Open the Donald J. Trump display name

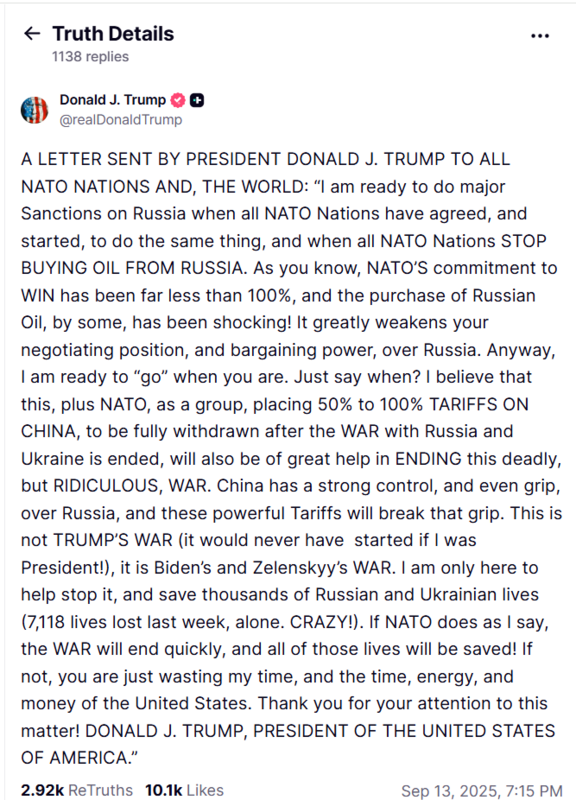click(x=113, y=99)
